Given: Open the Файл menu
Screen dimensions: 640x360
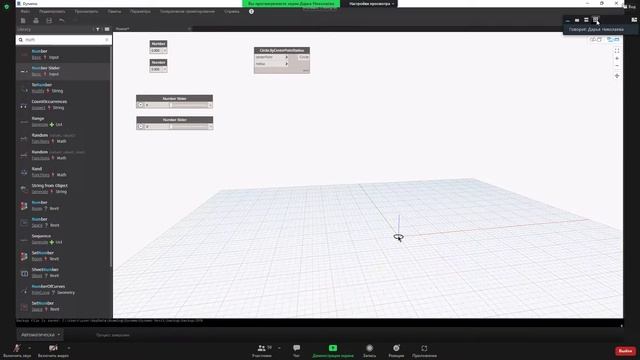Looking at the screenshot, I should coord(25,11).
